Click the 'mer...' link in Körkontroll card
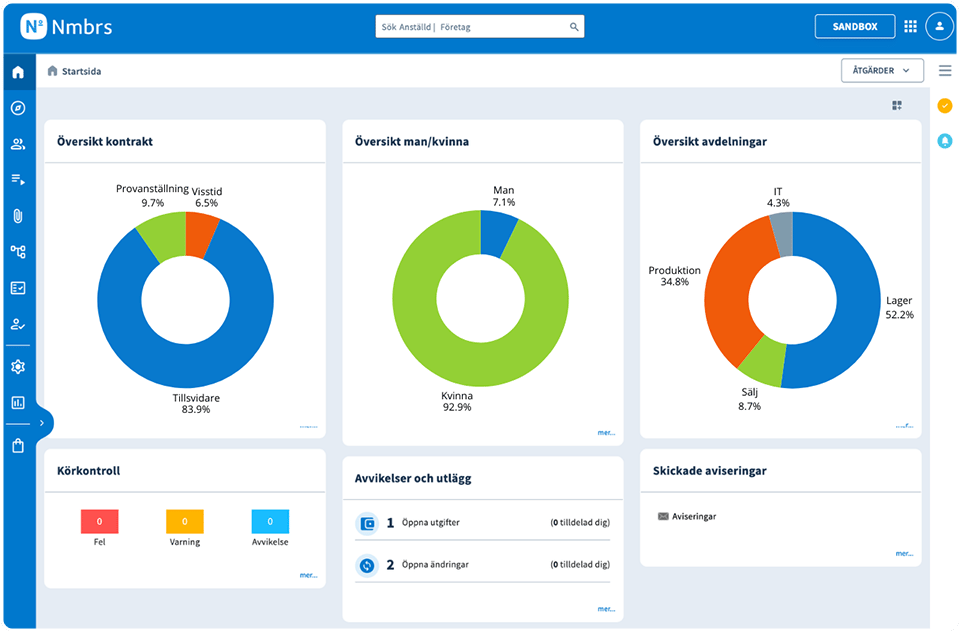 pyautogui.click(x=308, y=575)
